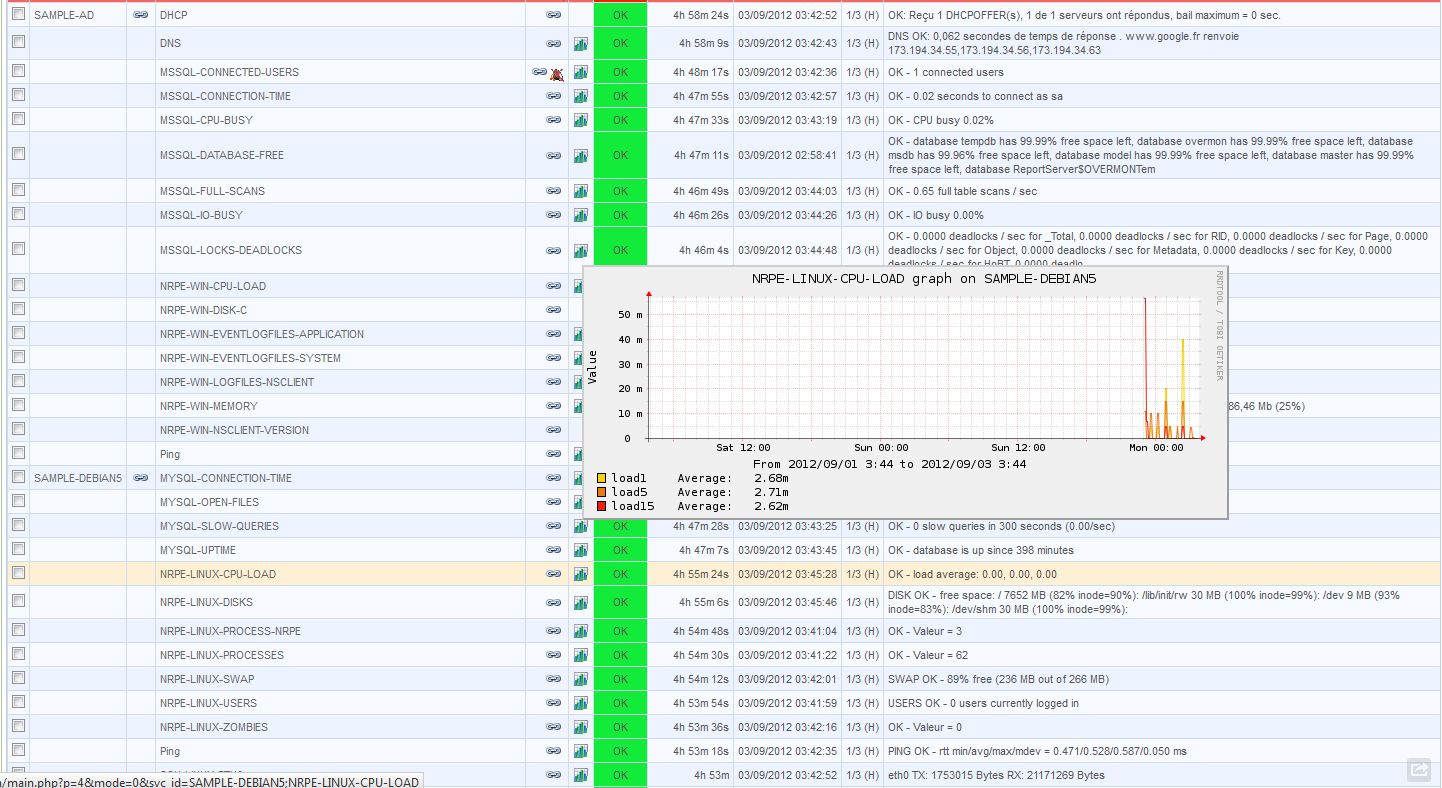This screenshot has width=1442, height=788.
Task: Click the chain link icon for NRPE-WIN-DISK-C
Action: pos(553,311)
